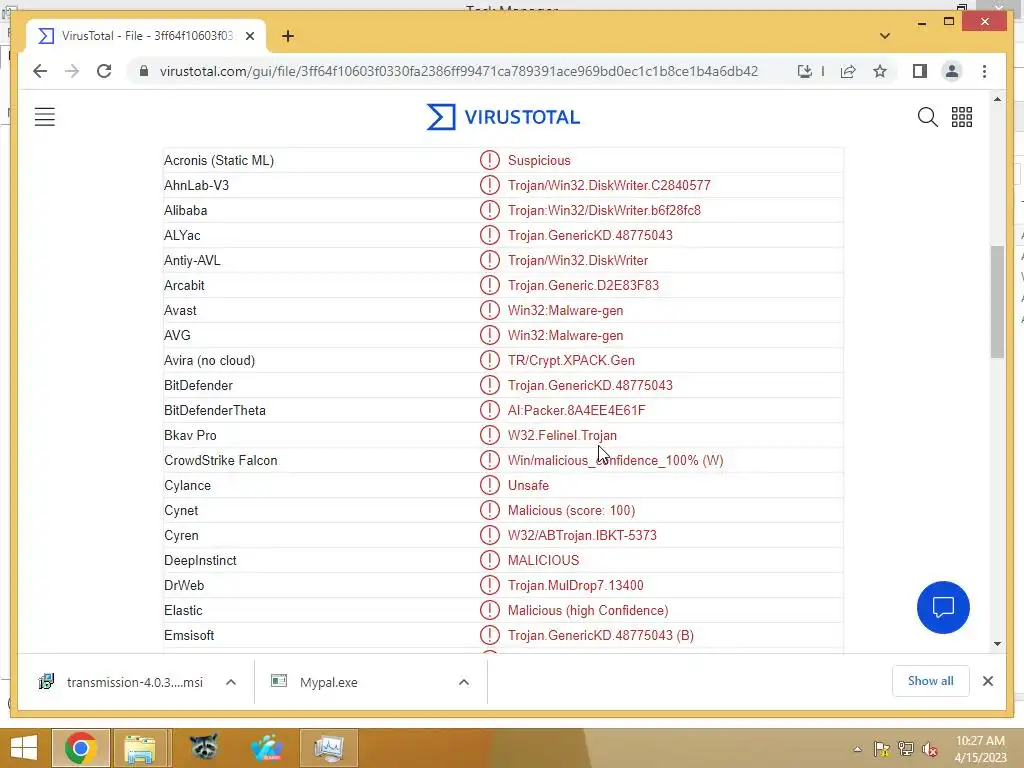
Task: Open Task Manager from the taskbar
Action: point(328,748)
